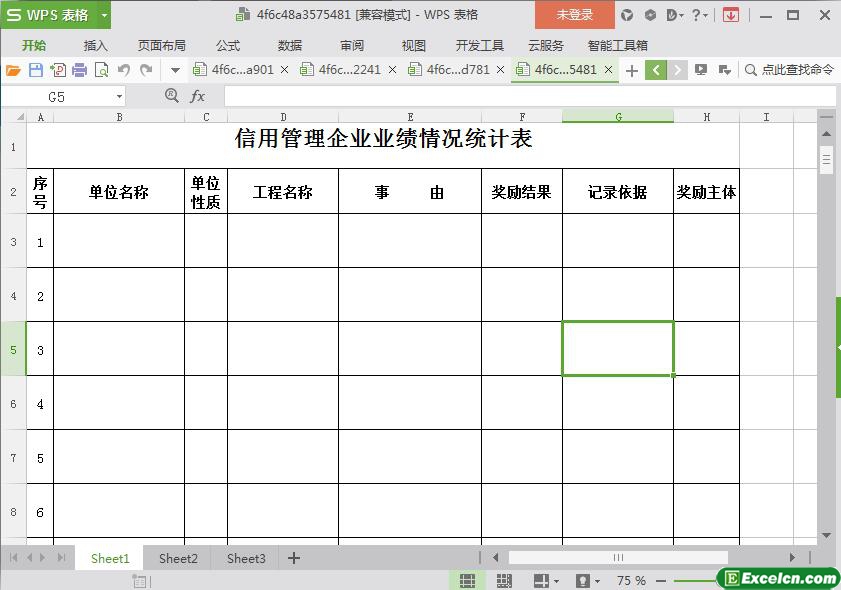
Task: Open the 插入 ribbon tab
Action: click(x=95, y=45)
